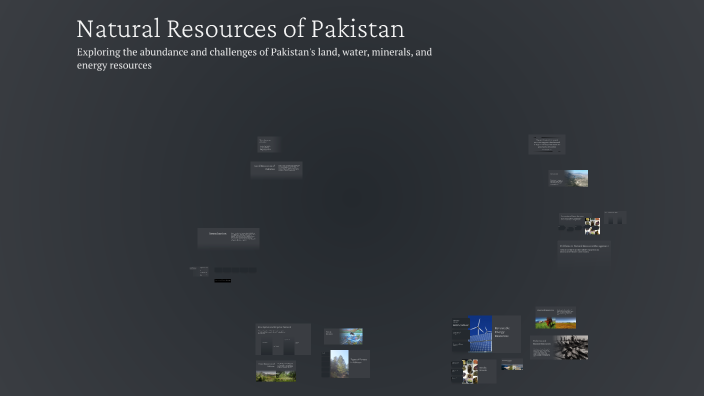Open the Land Resources of Pakistan slide
Screen dimensions: 704x396
276,169
